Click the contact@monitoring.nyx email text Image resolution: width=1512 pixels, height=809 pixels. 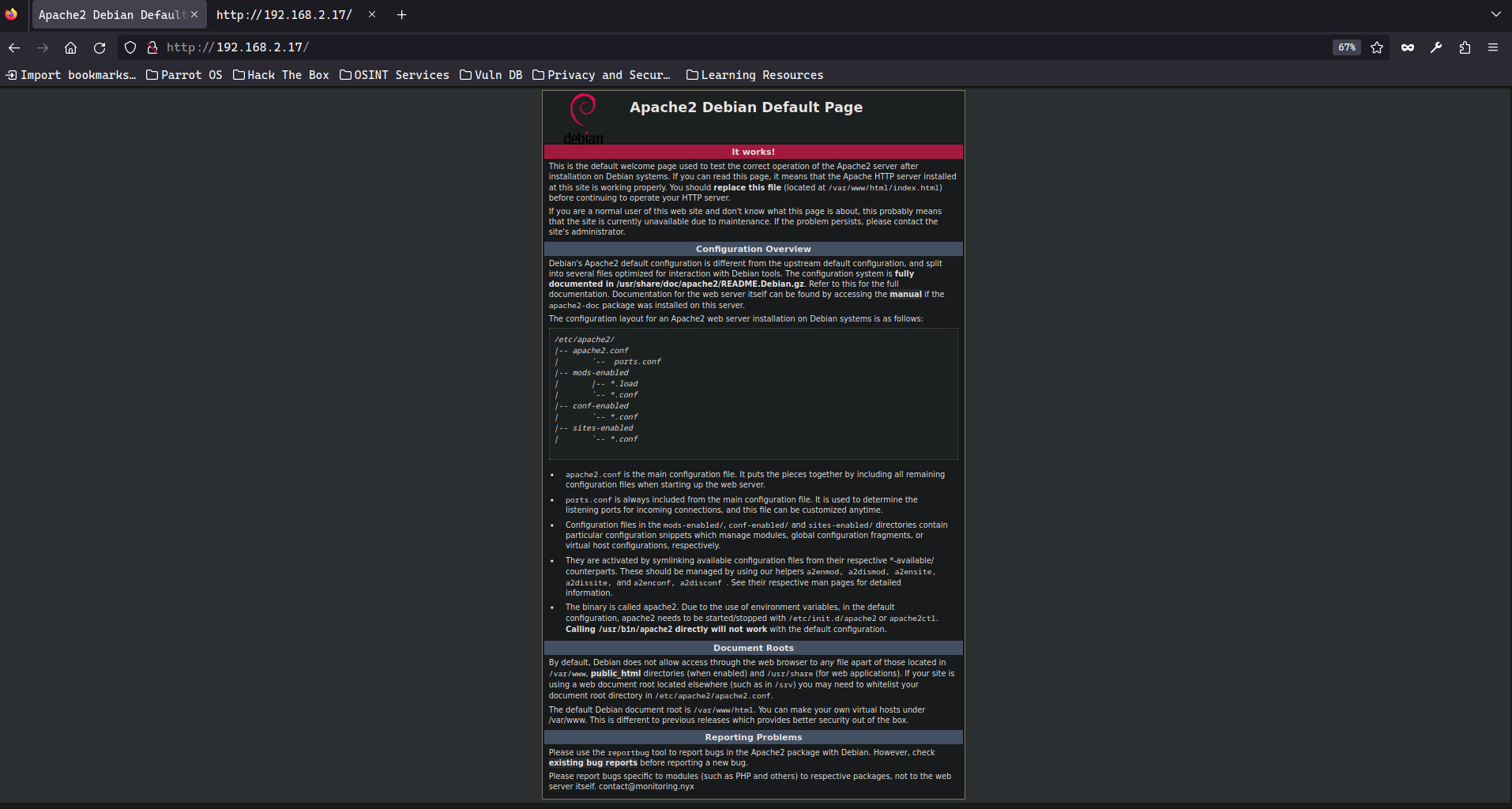pyautogui.click(x=646, y=787)
